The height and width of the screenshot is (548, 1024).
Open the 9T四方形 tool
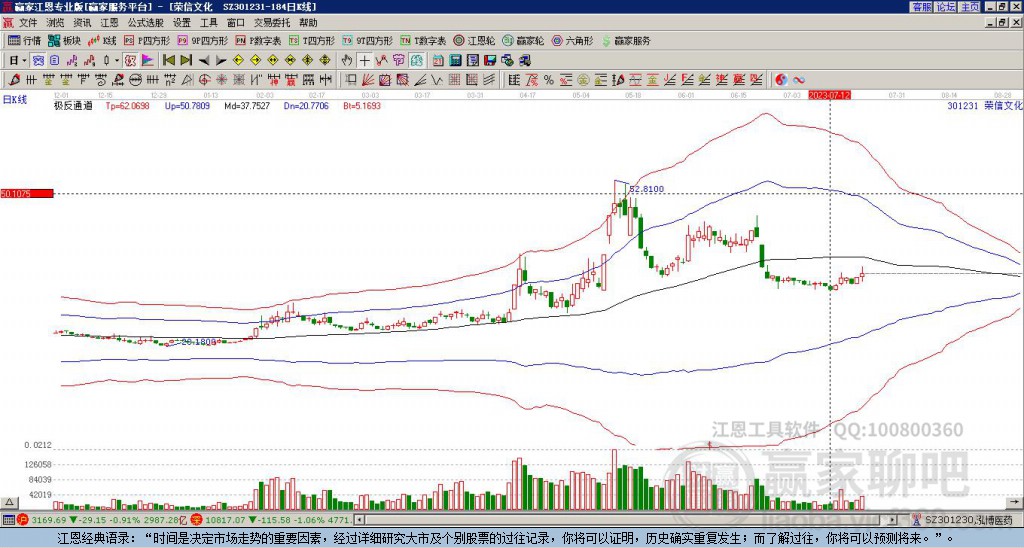[x=368, y=40]
